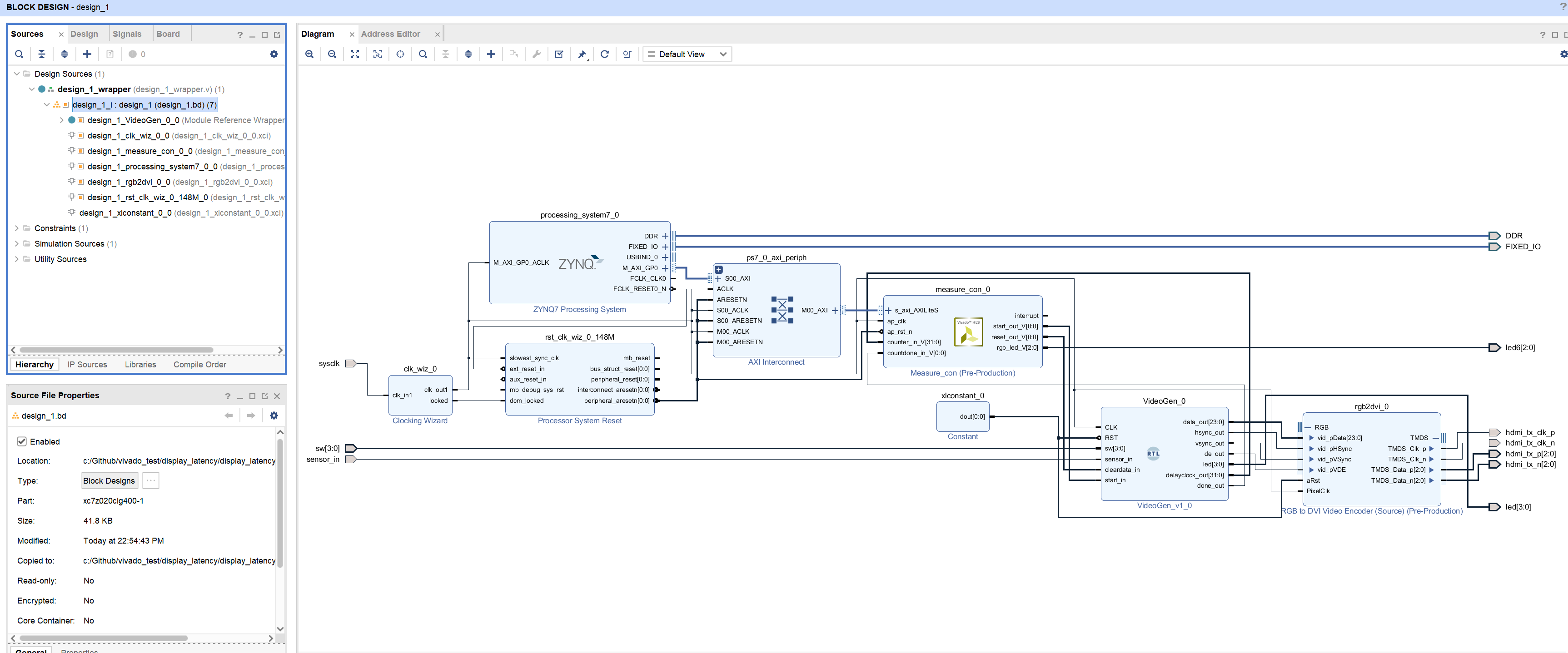Click the Sources horizontal scrollbar
Image resolution: width=1568 pixels, height=653 pixels.
click(x=116, y=350)
